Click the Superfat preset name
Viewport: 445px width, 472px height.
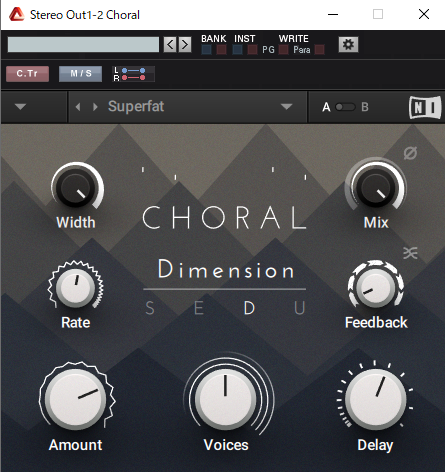click(136, 107)
